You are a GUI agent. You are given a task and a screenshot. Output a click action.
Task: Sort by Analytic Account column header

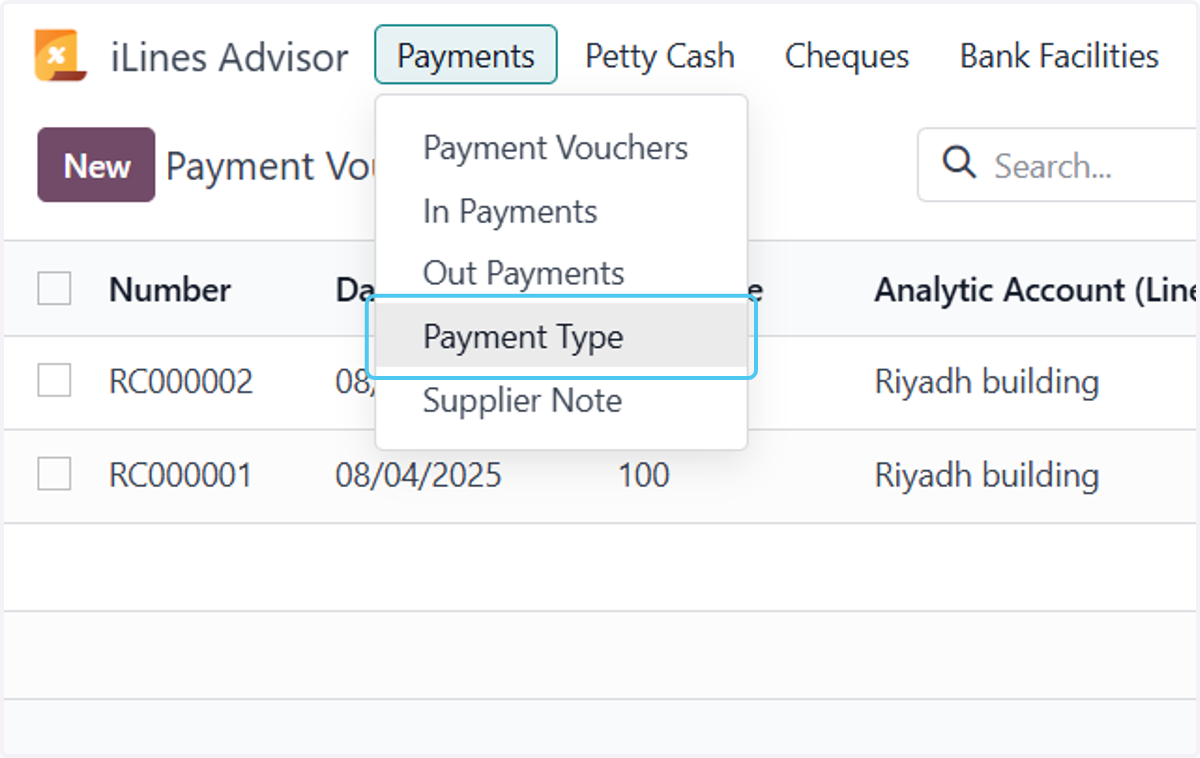1035,290
